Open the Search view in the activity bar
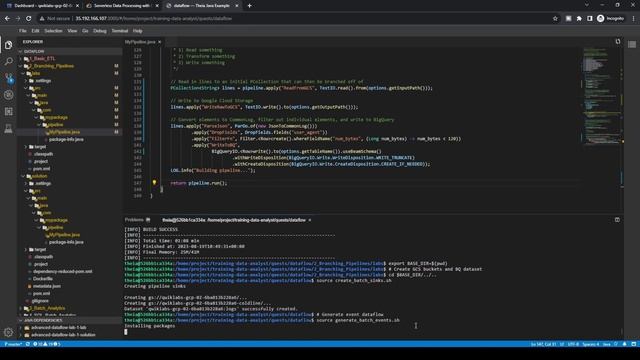 pyautogui.click(x=9, y=62)
